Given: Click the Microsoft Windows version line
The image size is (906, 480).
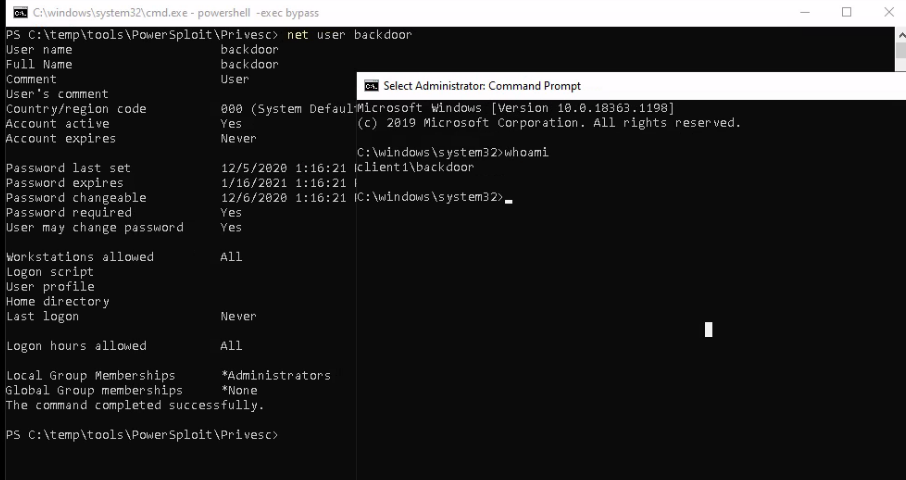Looking at the screenshot, I should click(515, 108).
